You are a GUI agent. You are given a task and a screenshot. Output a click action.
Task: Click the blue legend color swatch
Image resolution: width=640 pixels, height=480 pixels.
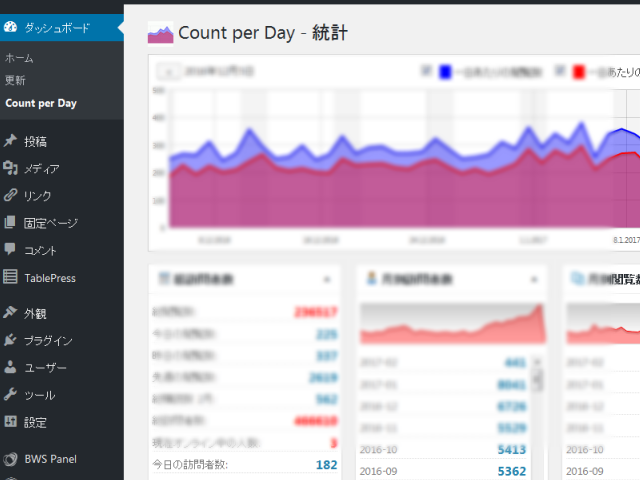click(445, 72)
